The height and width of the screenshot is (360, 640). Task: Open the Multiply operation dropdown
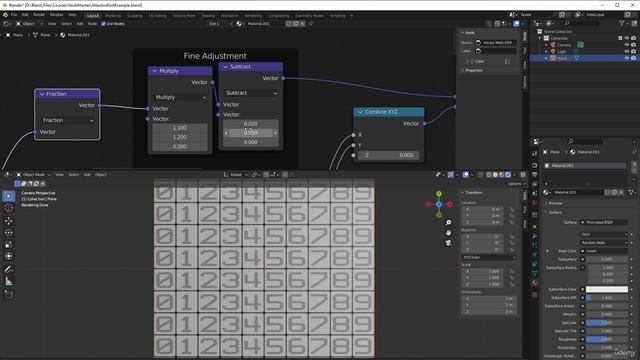coord(180,97)
